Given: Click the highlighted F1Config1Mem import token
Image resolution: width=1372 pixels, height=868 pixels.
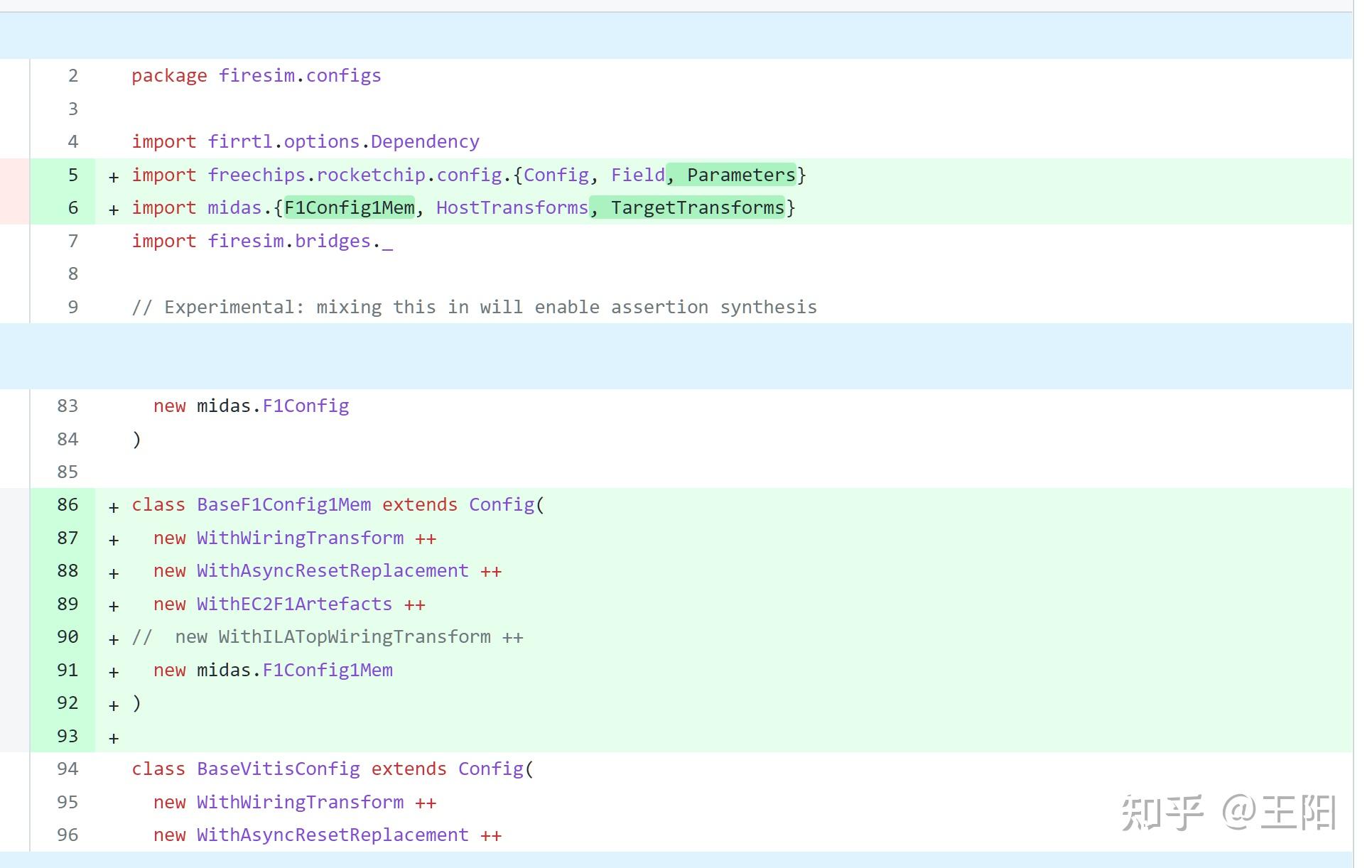Looking at the screenshot, I should point(349,207).
